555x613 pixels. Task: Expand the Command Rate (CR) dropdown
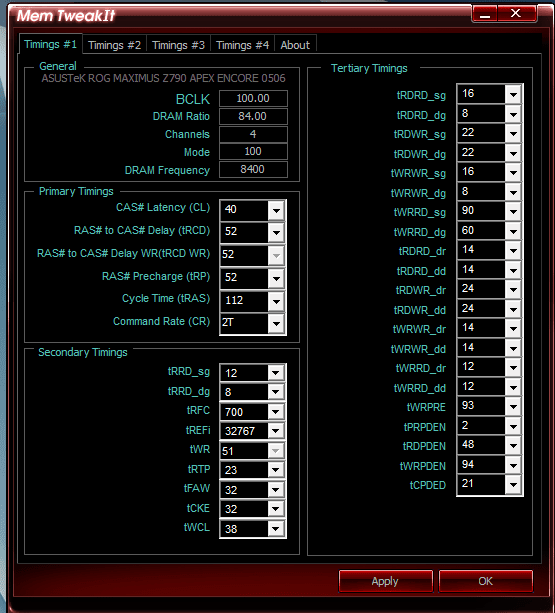tap(276, 324)
